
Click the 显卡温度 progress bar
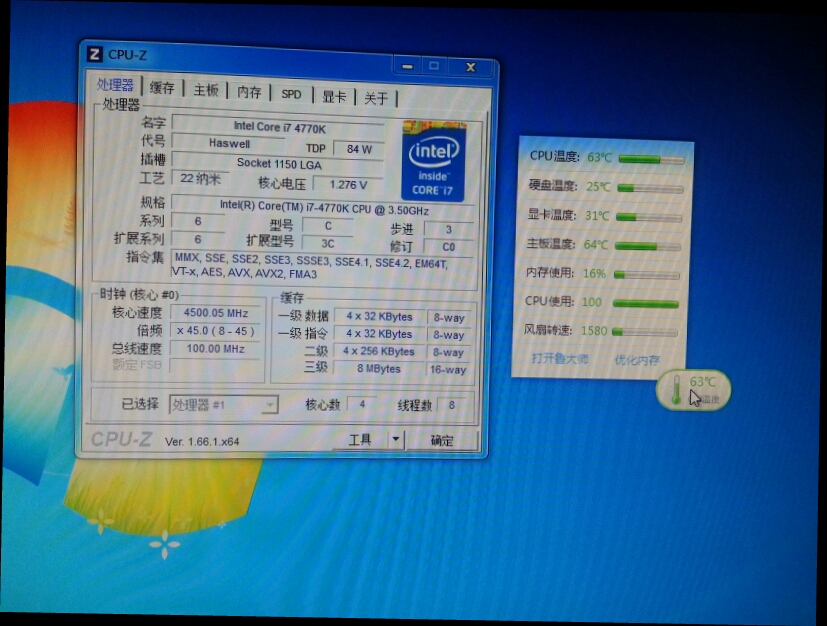(x=649, y=217)
